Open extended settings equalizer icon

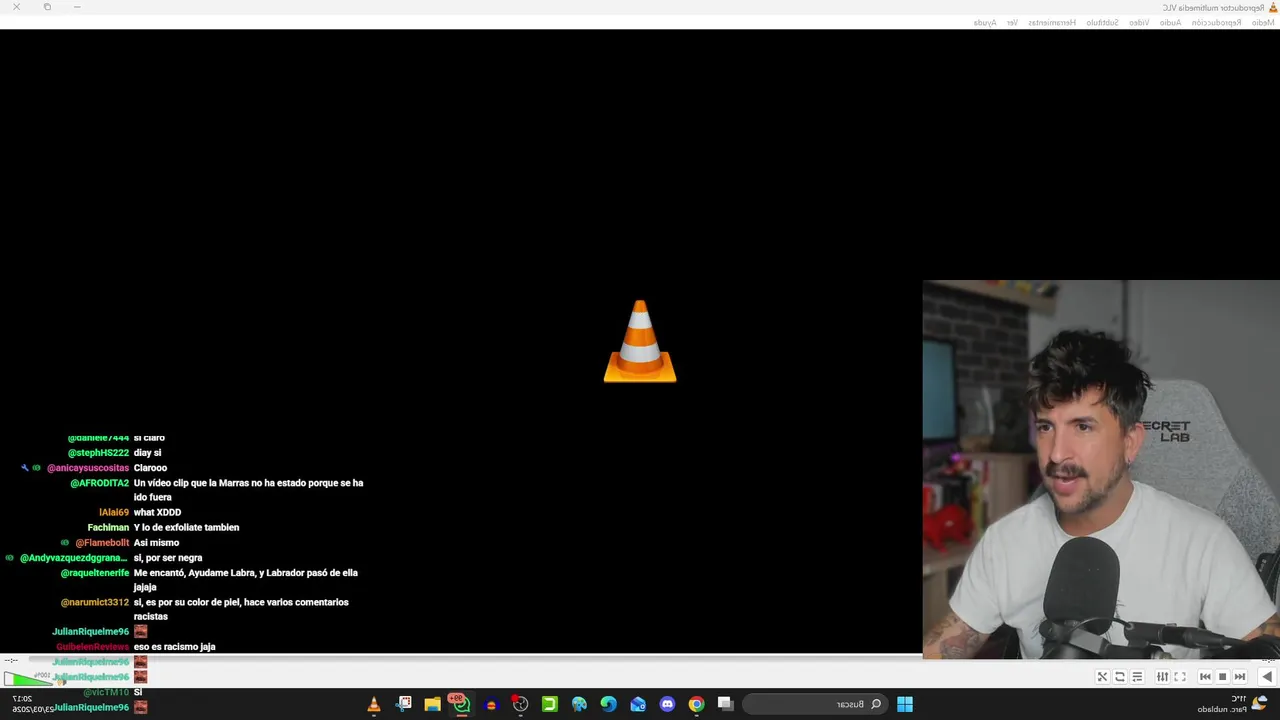pyautogui.click(x=1162, y=677)
